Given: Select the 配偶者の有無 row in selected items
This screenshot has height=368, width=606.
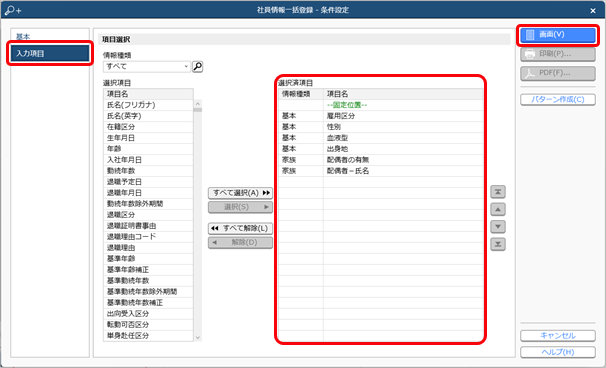Looking at the screenshot, I should (381, 160).
